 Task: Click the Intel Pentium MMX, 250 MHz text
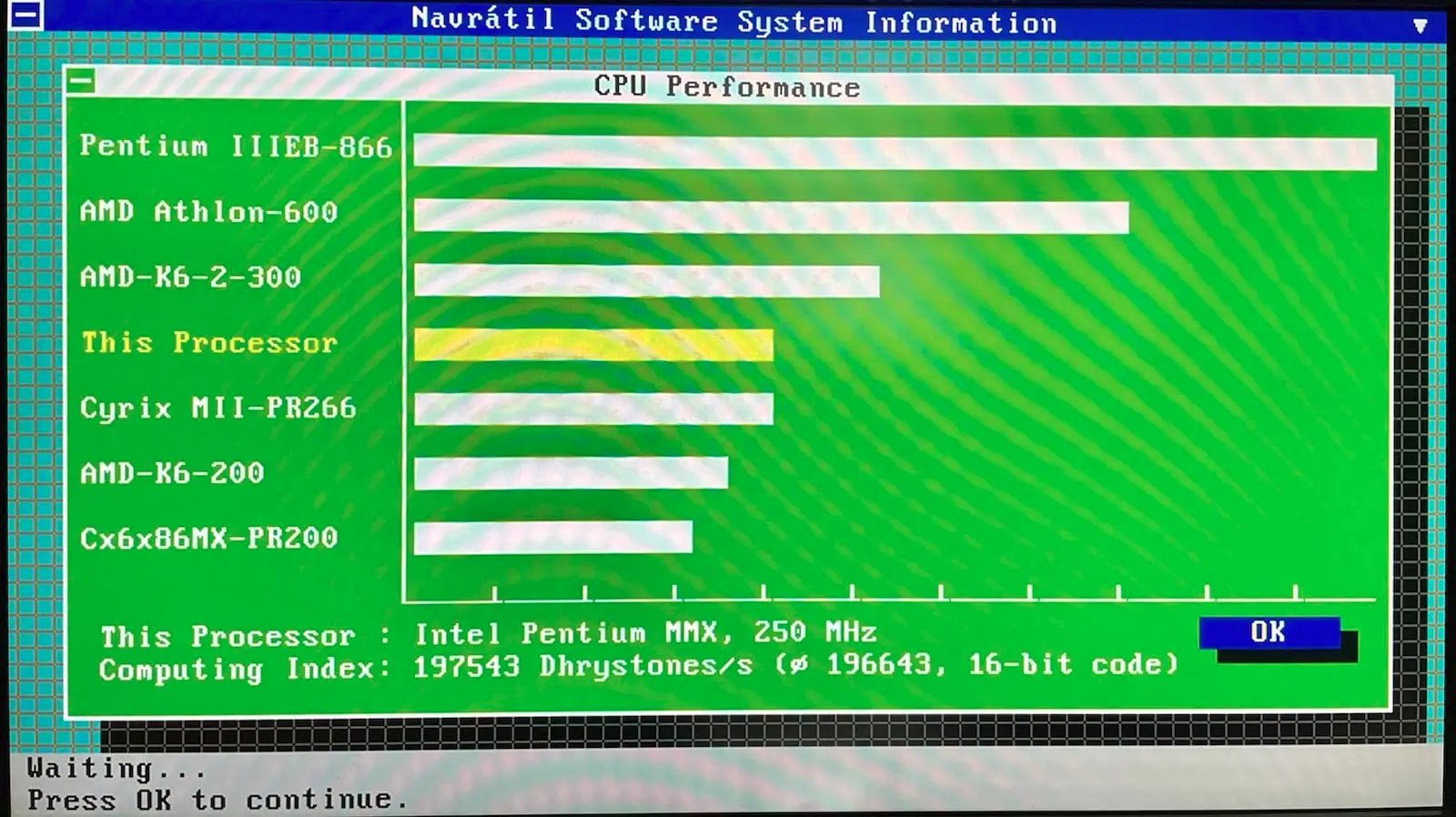click(x=646, y=633)
